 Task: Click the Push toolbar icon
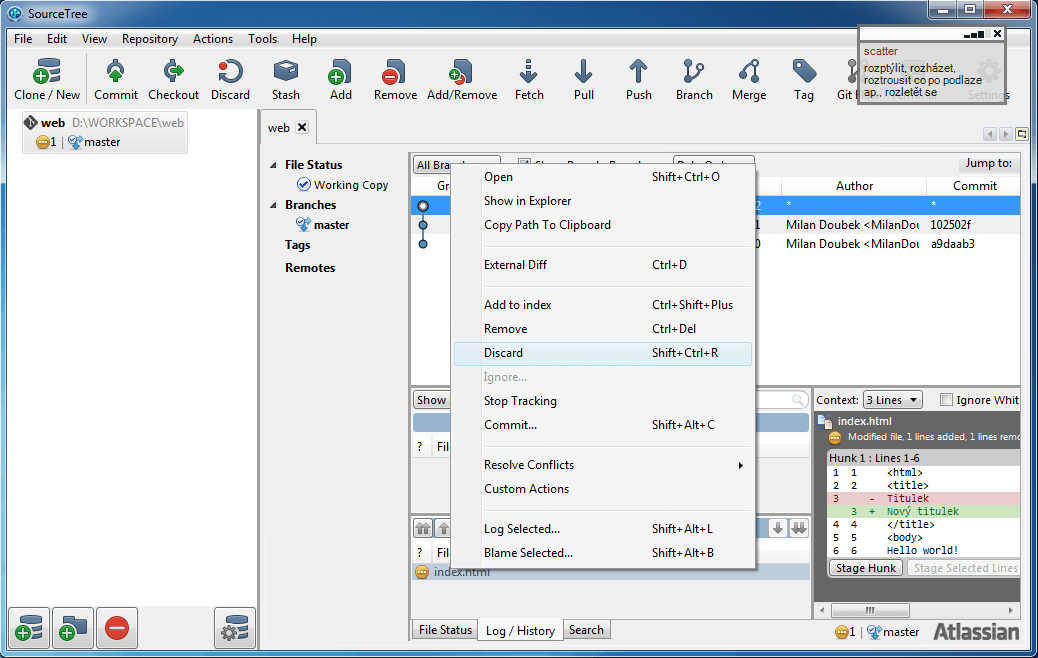coord(638,71)
